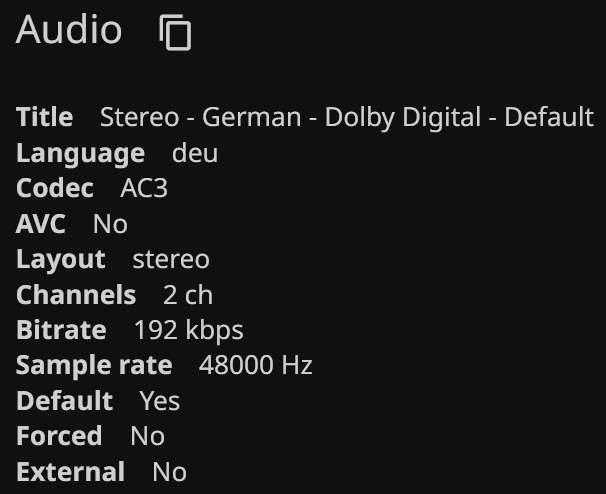Click the Audio section heading
Image resolution: width=606 pixels, height=494 pixels.
(69, 31)
